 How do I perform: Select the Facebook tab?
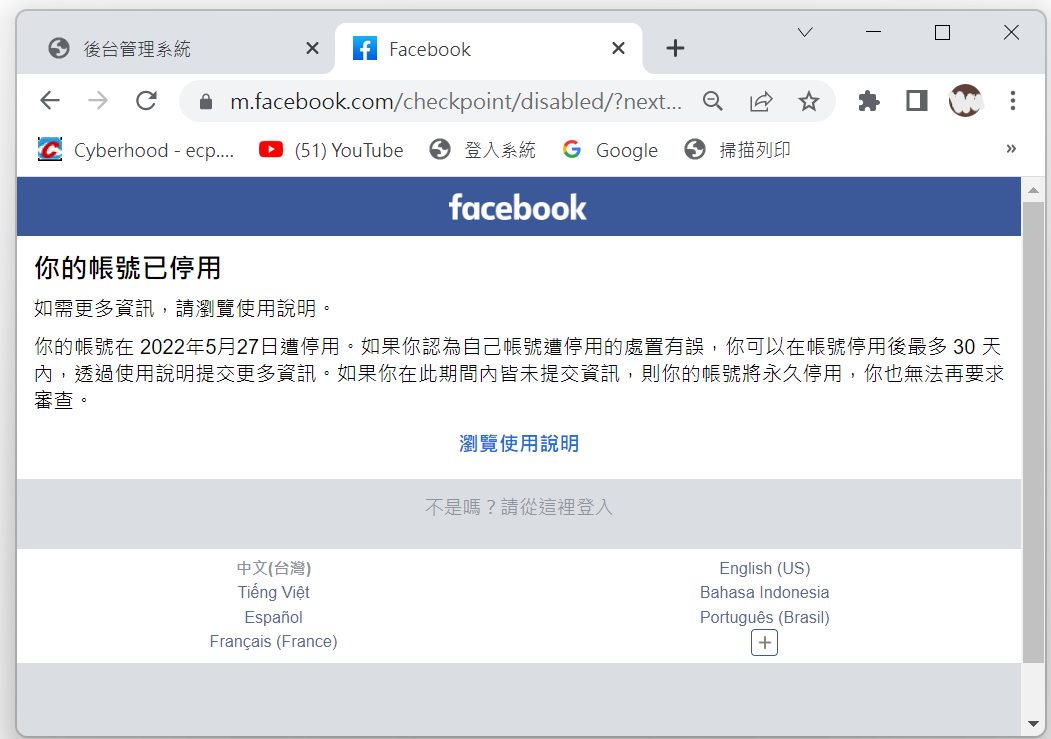click(489, 48)
